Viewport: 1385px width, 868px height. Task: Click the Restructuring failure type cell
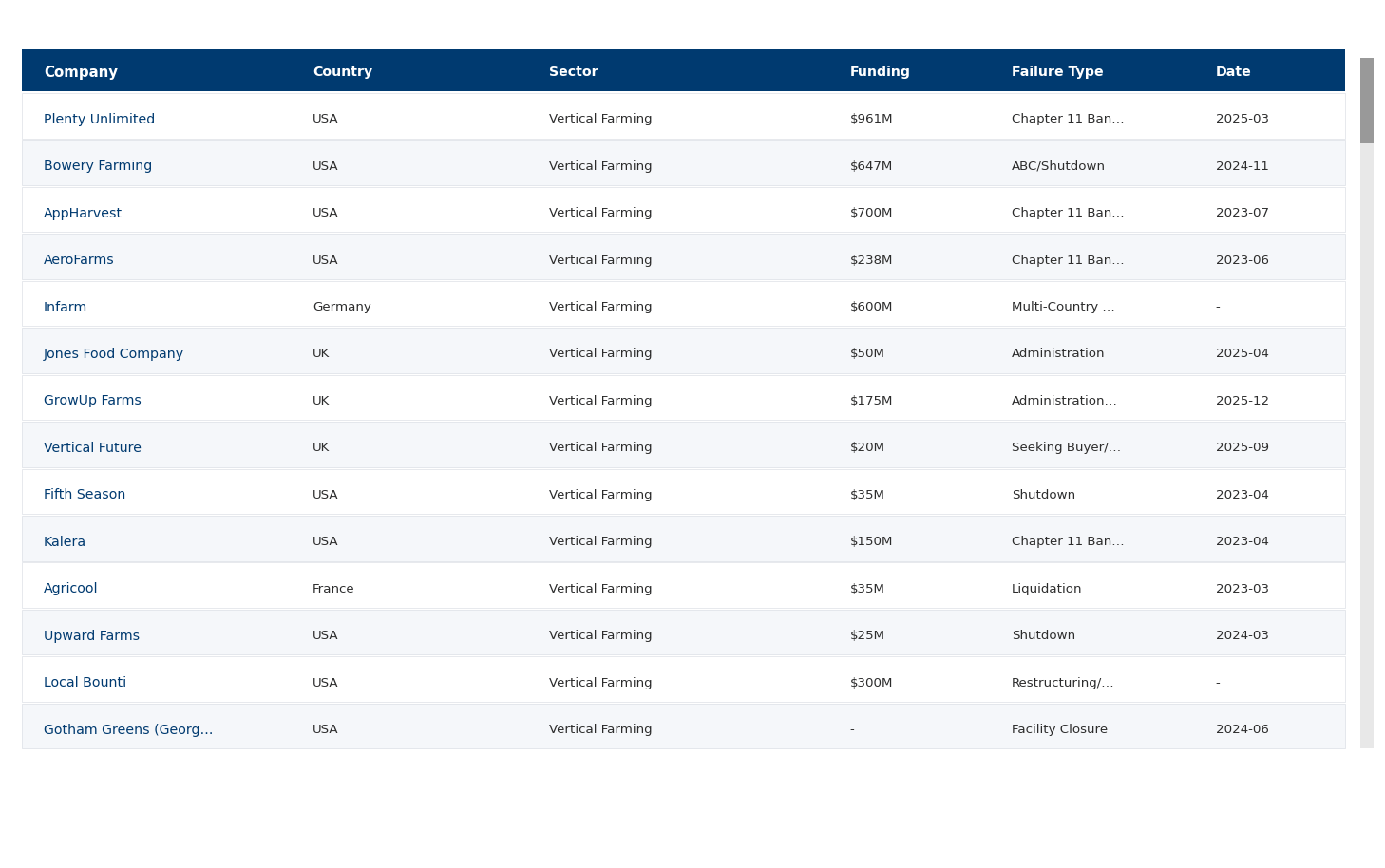1062,683
